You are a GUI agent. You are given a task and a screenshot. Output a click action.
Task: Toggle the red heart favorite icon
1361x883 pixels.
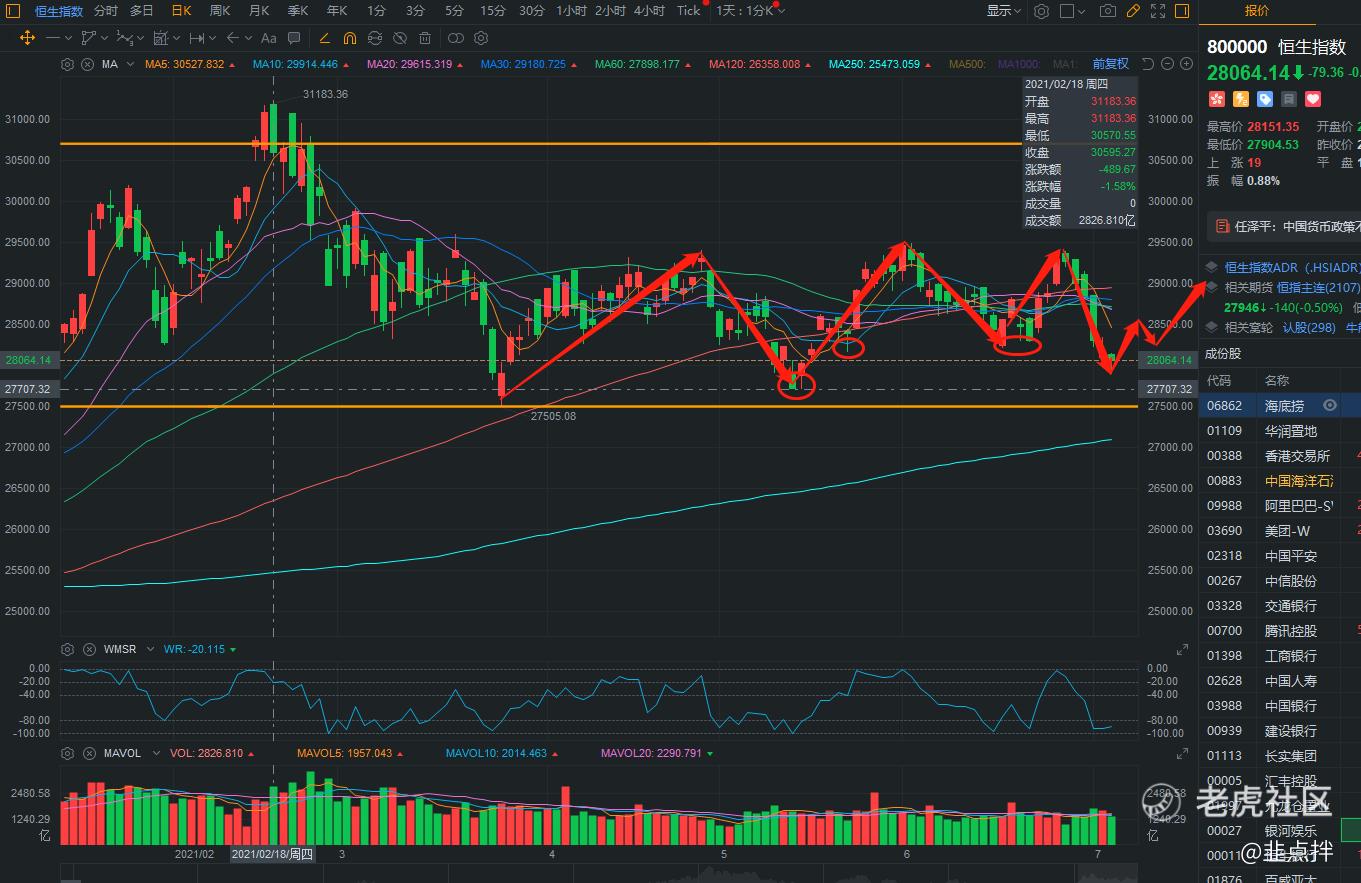[1314, 99]
